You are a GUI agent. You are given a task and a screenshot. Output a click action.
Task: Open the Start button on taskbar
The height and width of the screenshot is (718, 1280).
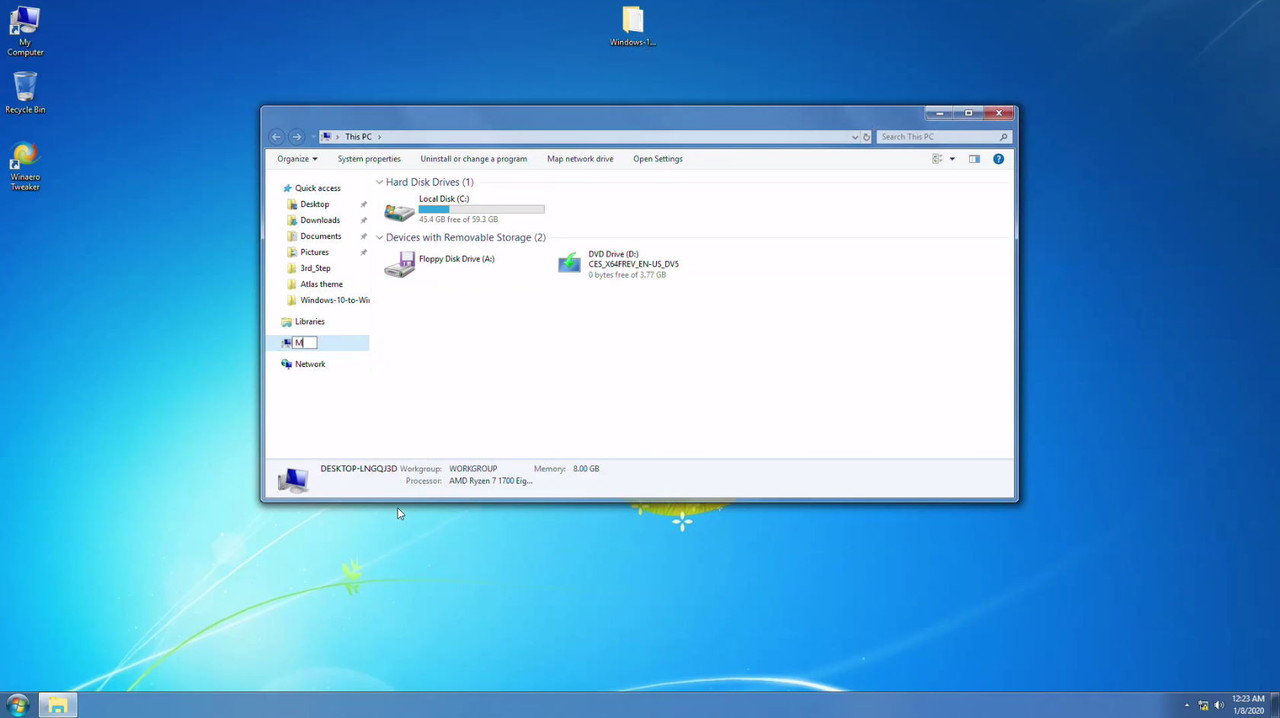pos(17,705)
